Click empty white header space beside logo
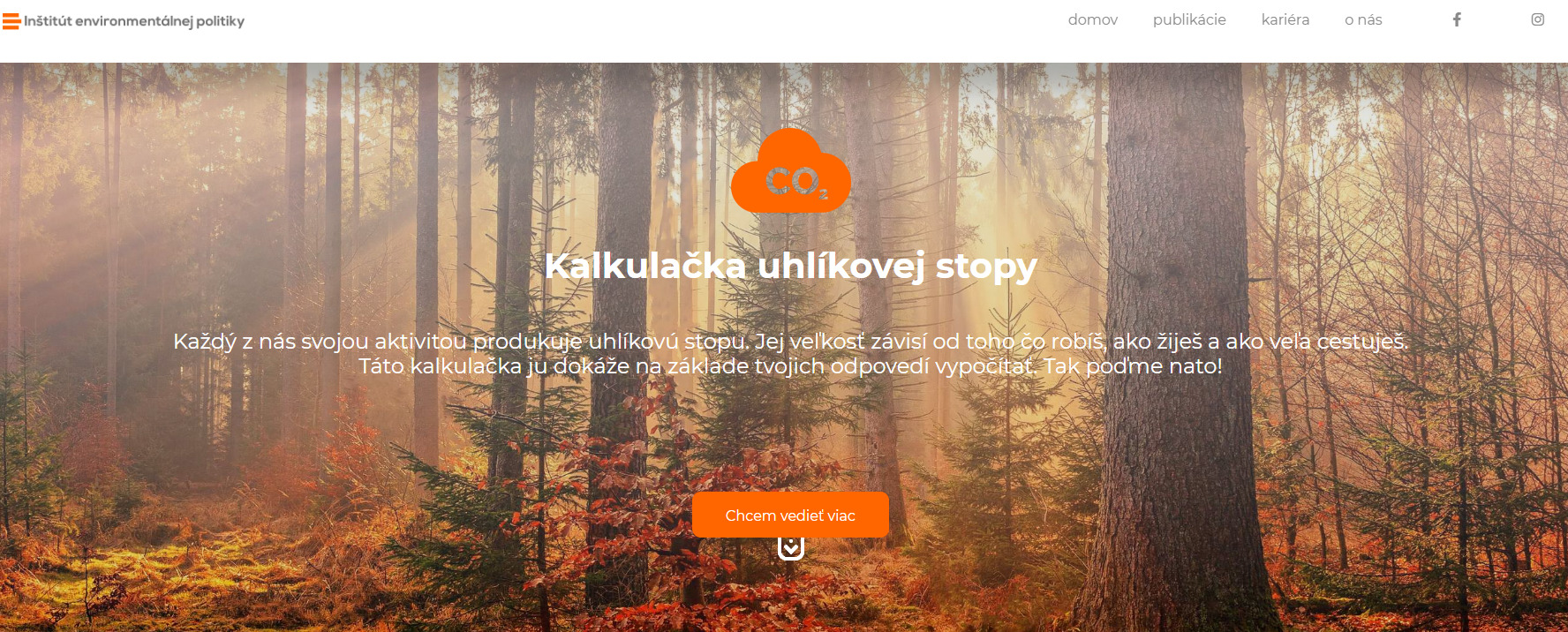Viewport: 1568px width, 632px height. [x=618, y=31]
